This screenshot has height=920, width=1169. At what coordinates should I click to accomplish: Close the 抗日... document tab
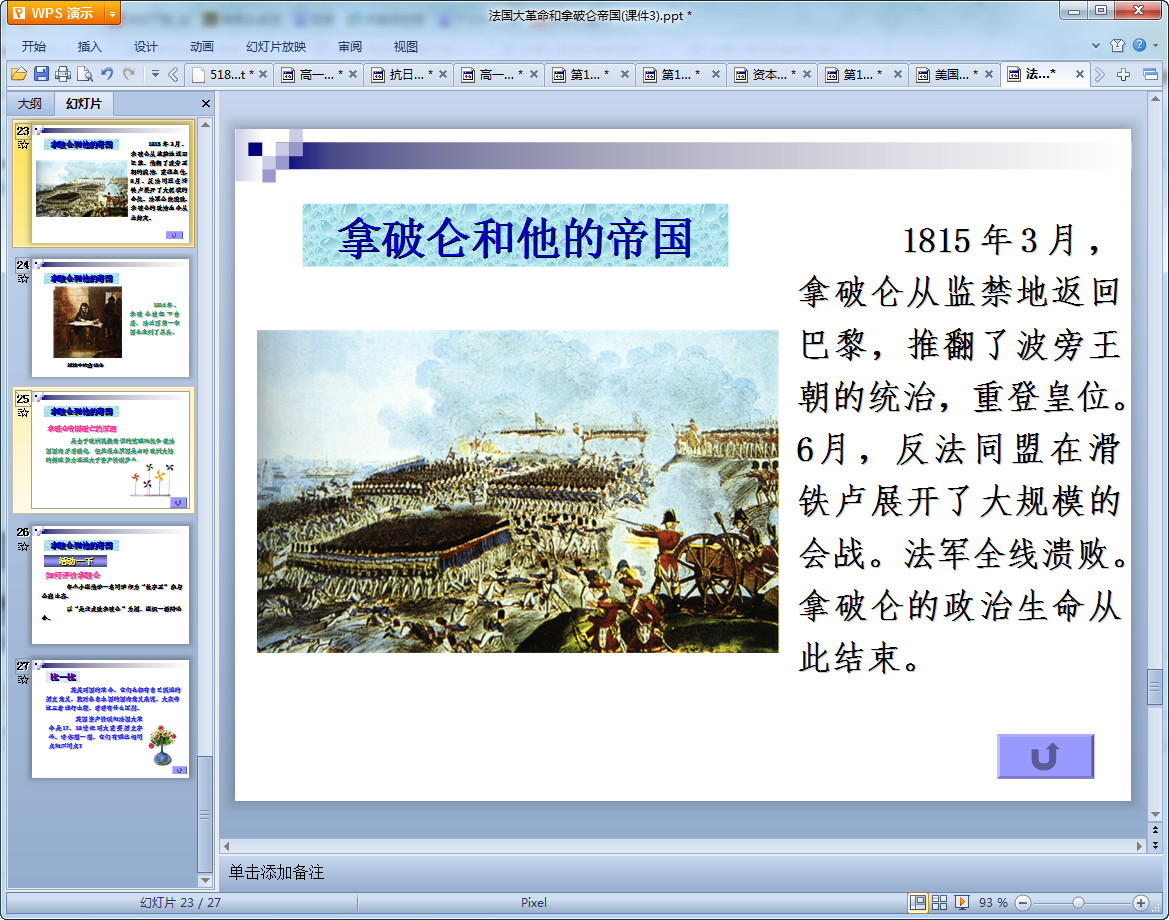click(x=443, y=75)
